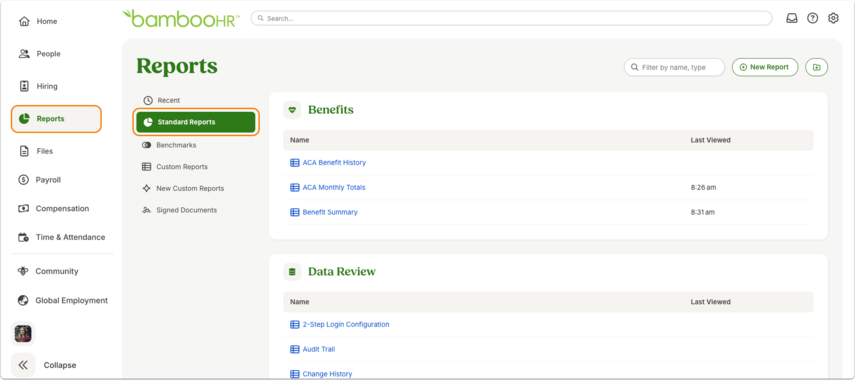855x380 pixels.
Task: Collapse the sidebar with double-chevron icon
Action: click(23, 365)
